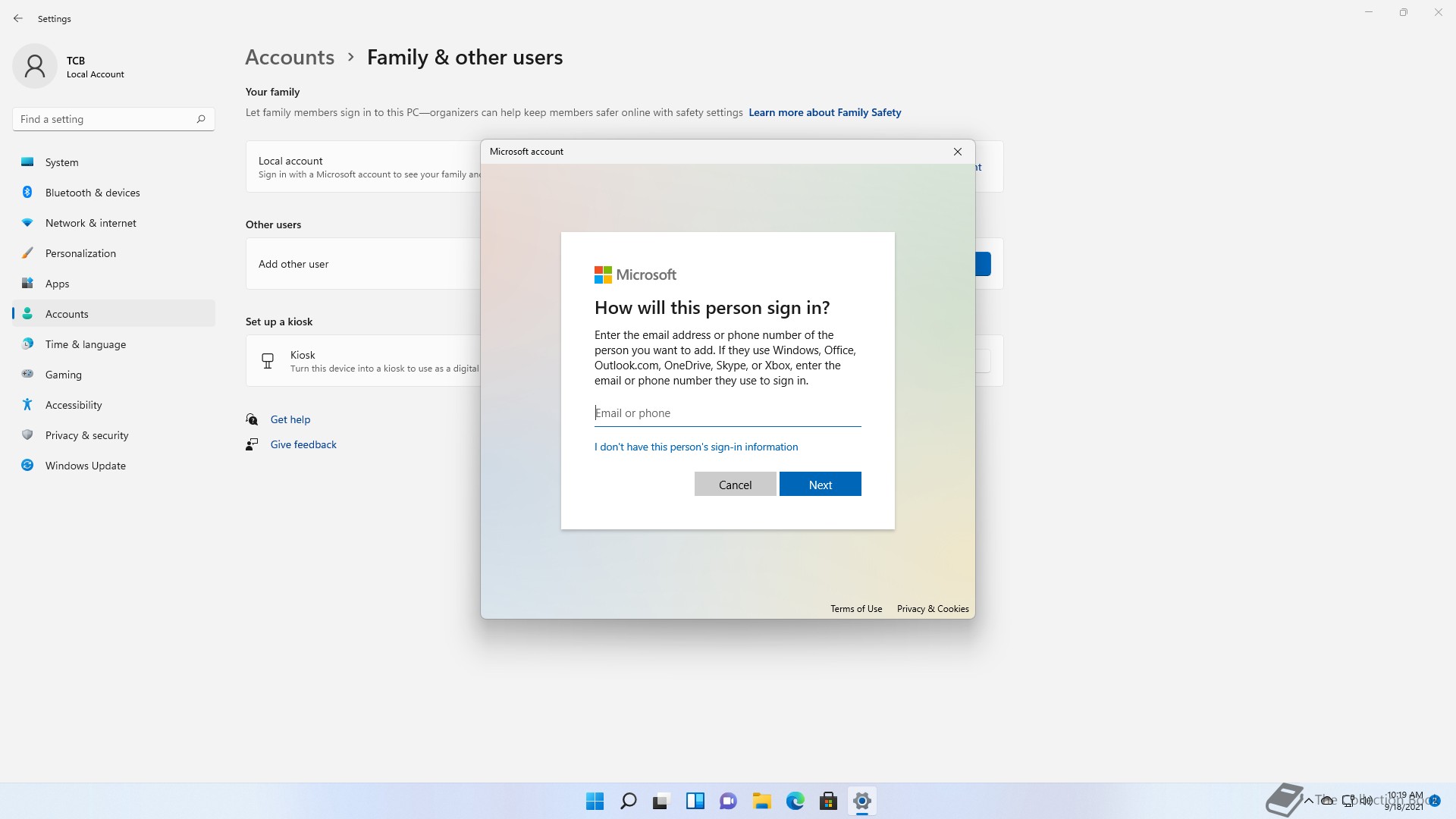Focus the Find a setting search box
The height and width of the screenshot is (819, 1456).
coord(114,119)
